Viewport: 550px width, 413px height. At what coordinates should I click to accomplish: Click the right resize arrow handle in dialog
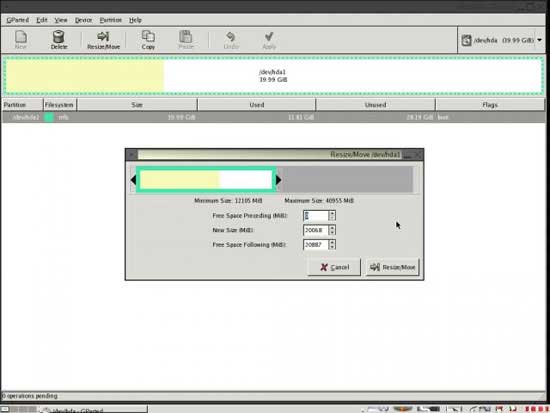[279, 180]
